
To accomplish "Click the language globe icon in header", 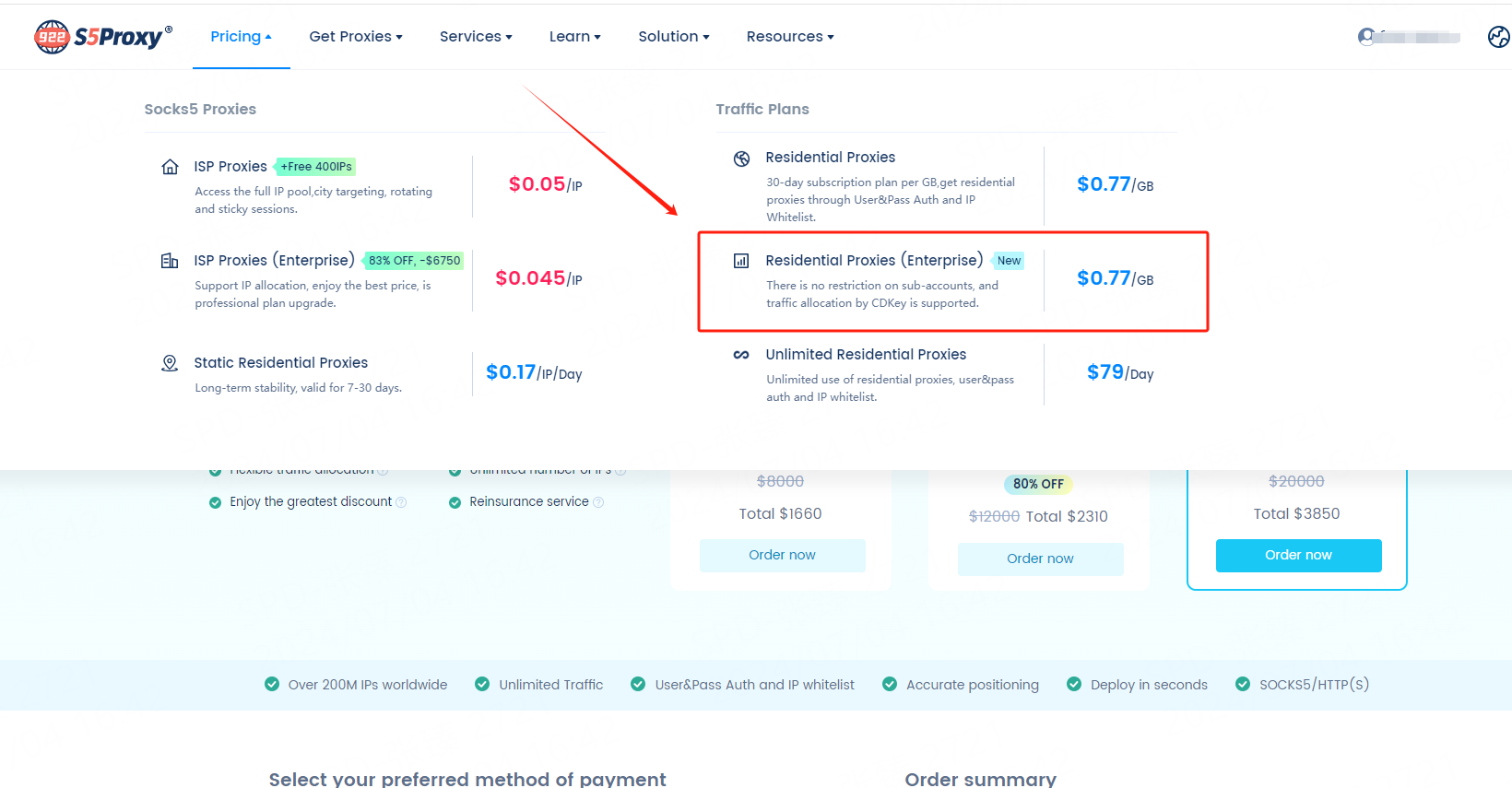I will 1498,37.
